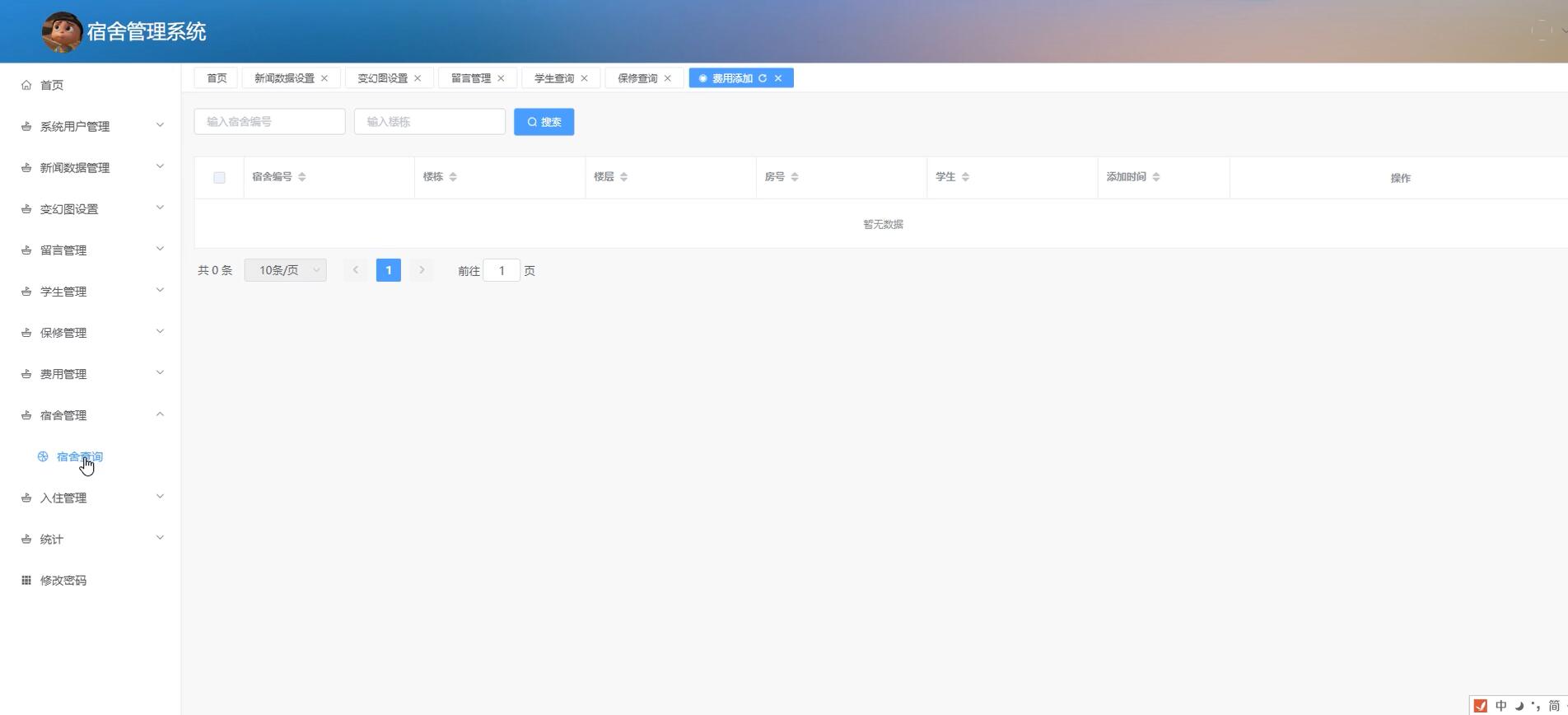Click the home icon beside 首页
This screenshot has width=1568, height=715.
[x=26, y=85]
